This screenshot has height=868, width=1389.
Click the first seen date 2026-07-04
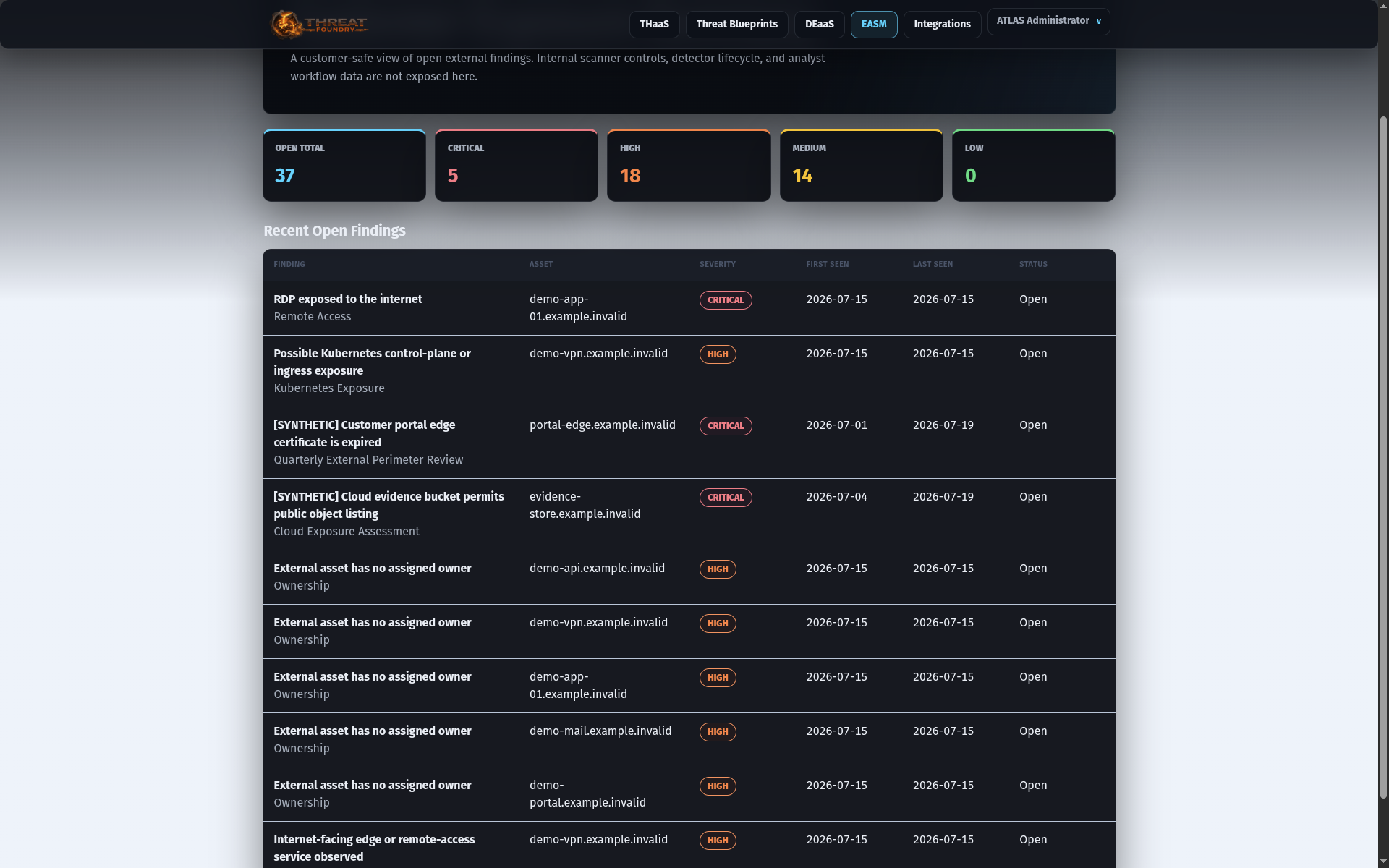tap(836, 497)
